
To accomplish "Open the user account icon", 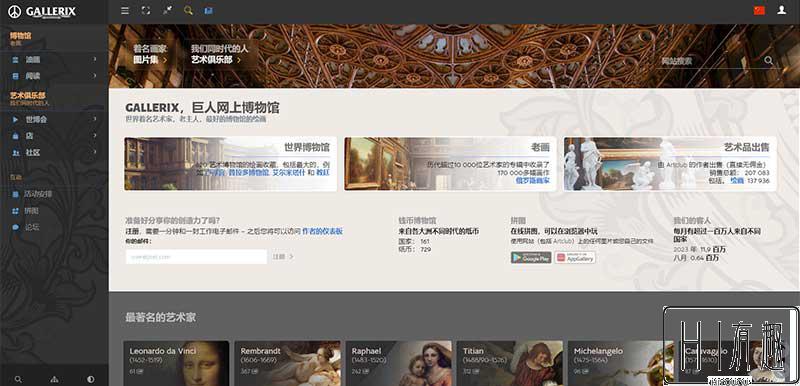I will 781,10.
